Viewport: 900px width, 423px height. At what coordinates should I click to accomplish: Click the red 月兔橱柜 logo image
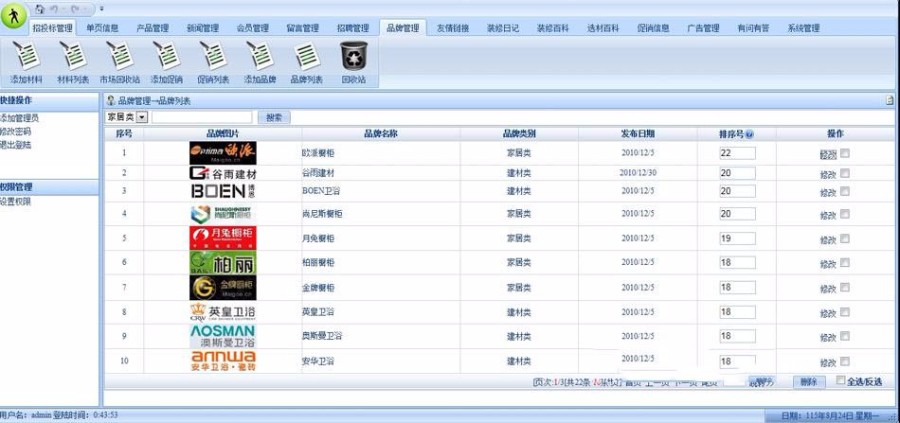(x=223, y=238)
